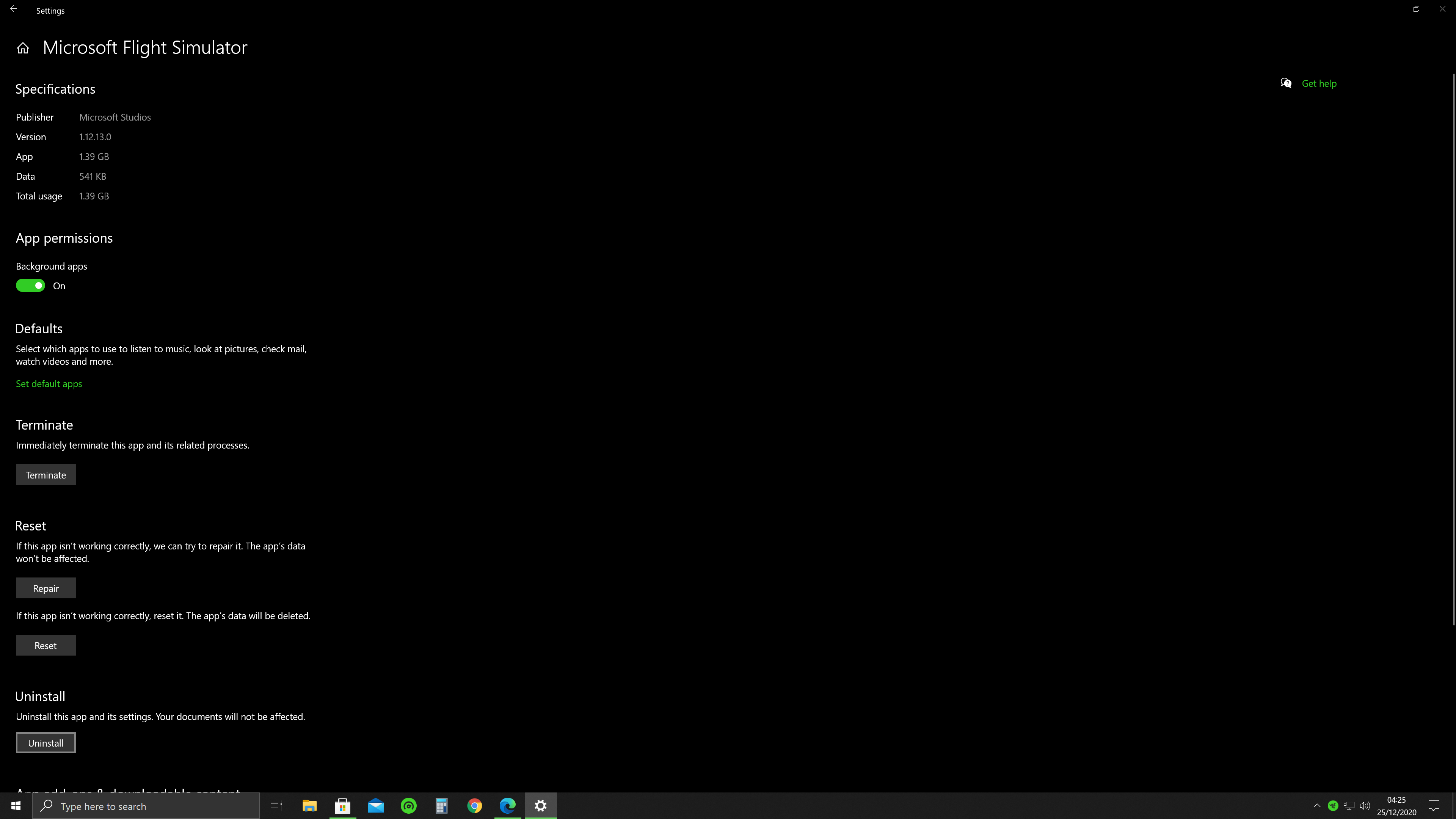Click the Microsoft Flight Simulator title

pyautogui.click(x=145, y=47)
